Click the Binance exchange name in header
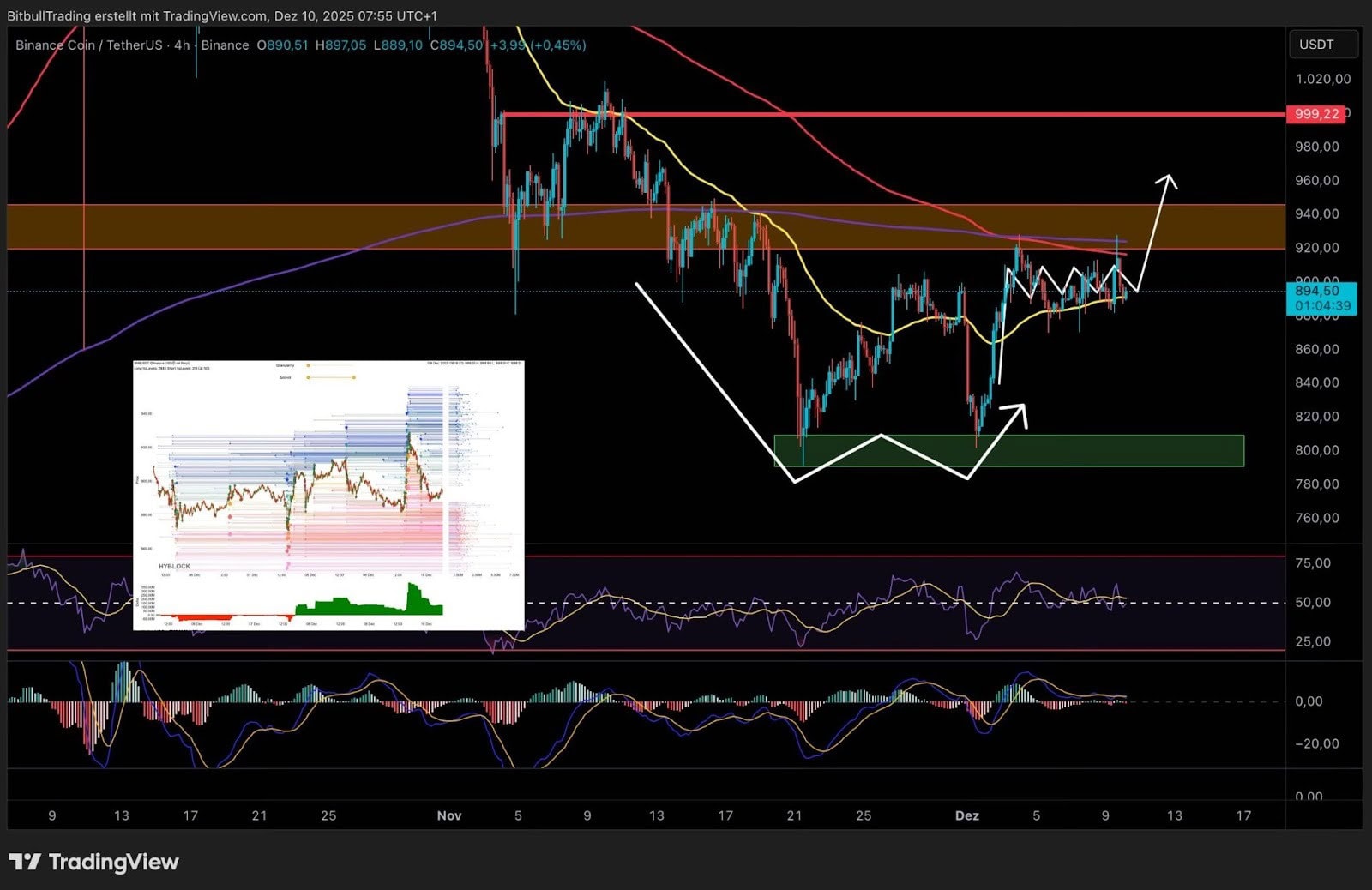The height and width of the screenshot is (890, 1372). tap(225, 45)
